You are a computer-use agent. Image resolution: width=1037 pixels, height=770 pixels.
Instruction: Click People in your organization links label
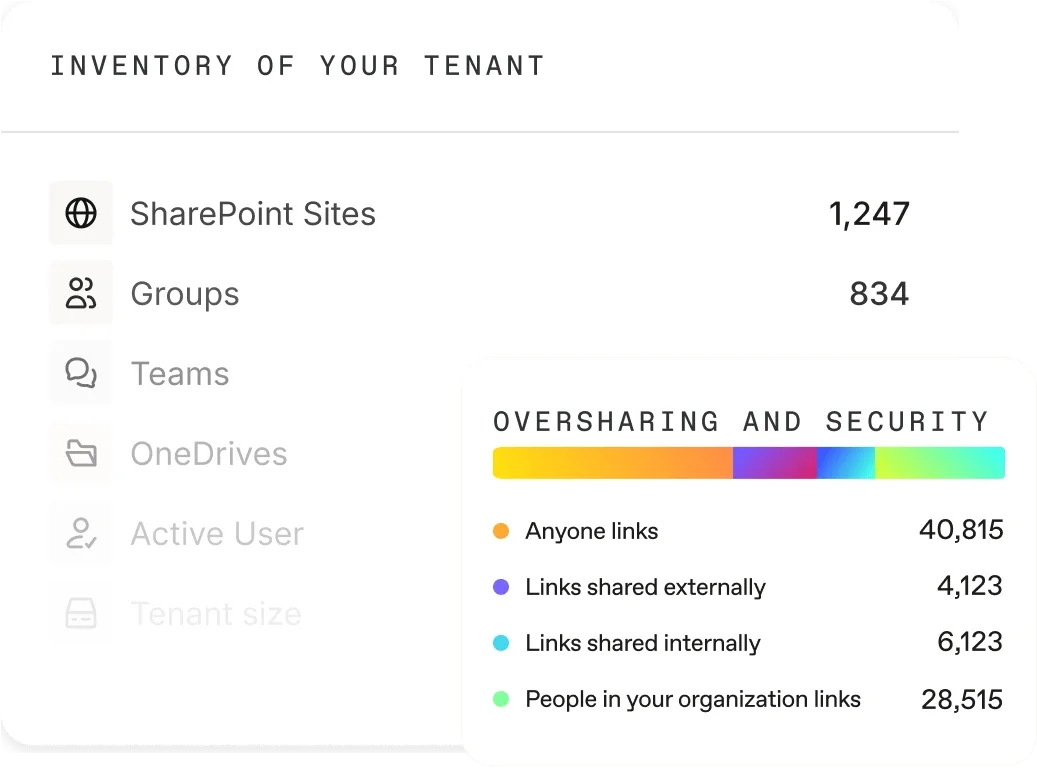click(x=693, y=699)
